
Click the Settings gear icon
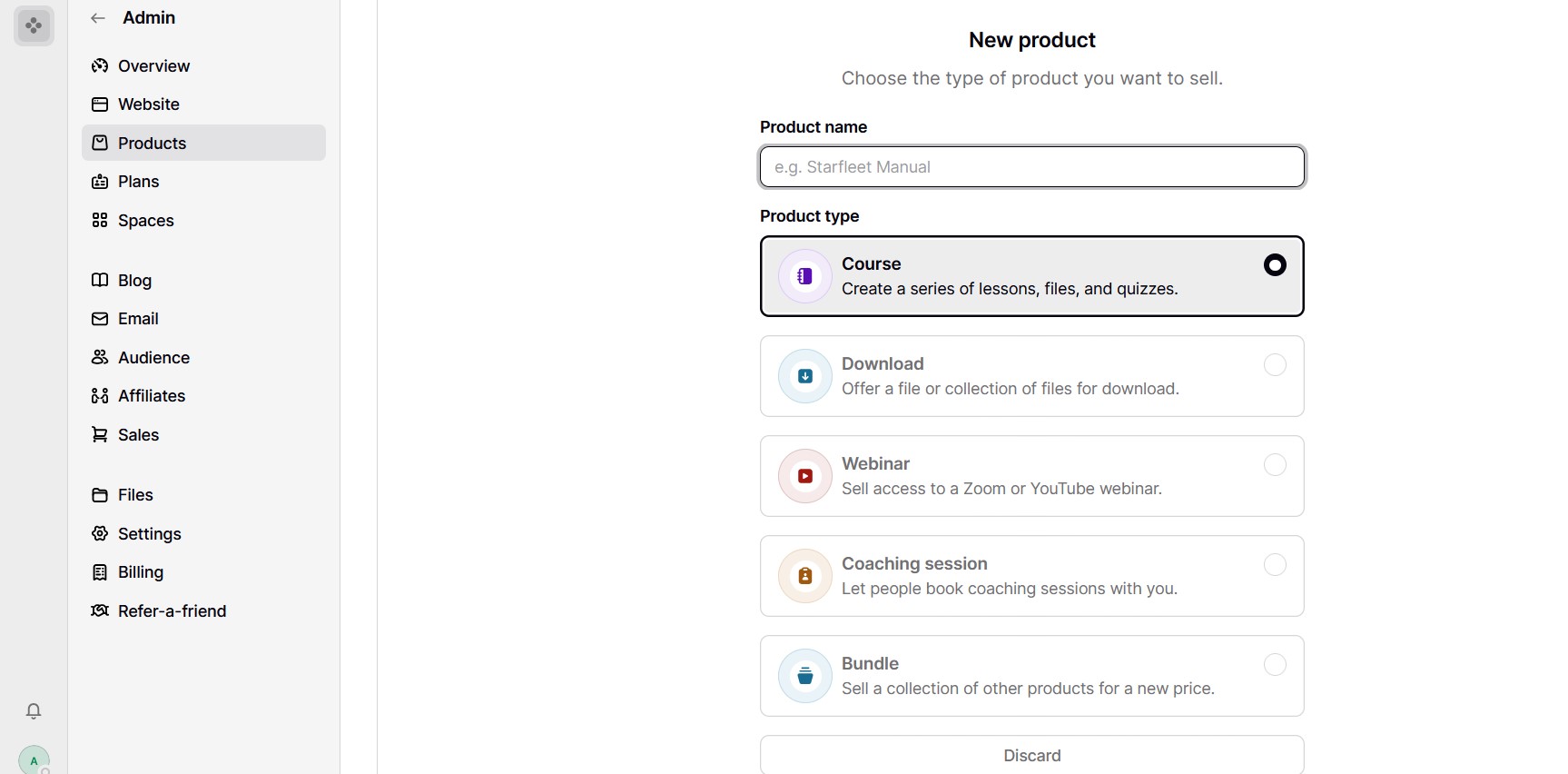click(100, 533)
